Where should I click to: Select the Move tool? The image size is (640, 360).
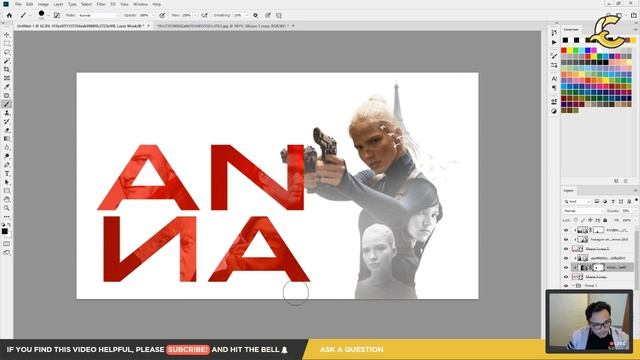pos(7,35)
